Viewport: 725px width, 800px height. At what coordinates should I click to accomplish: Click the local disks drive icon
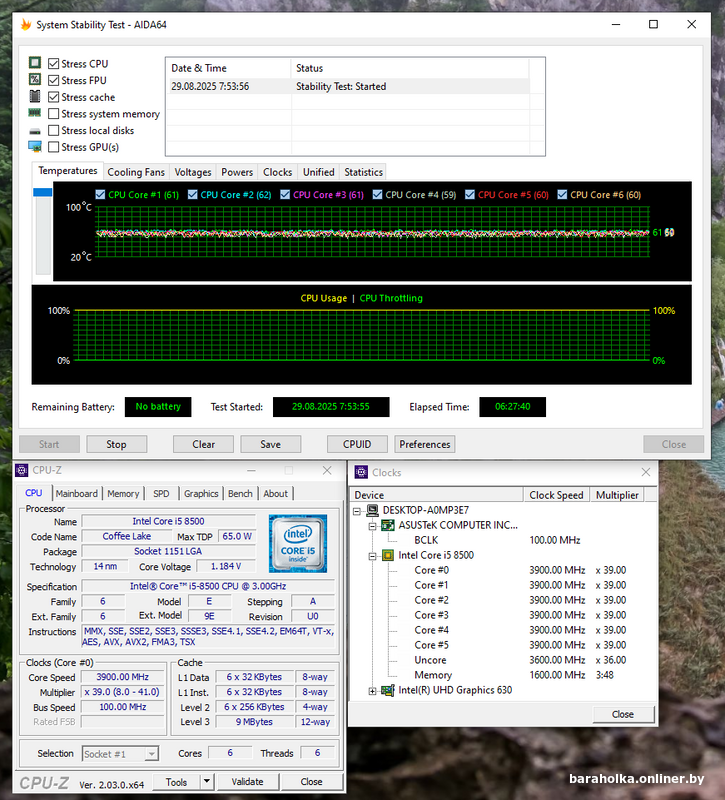35,131
